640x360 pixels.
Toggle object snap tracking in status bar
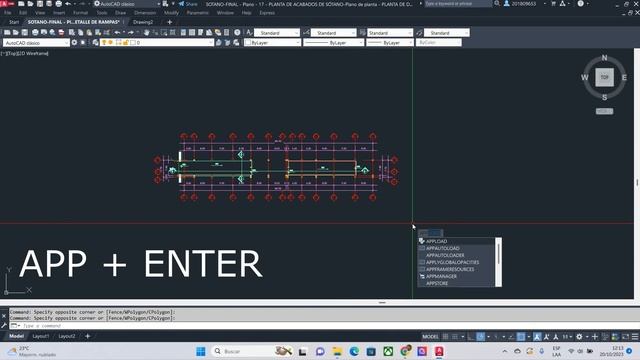pos(511,337)
